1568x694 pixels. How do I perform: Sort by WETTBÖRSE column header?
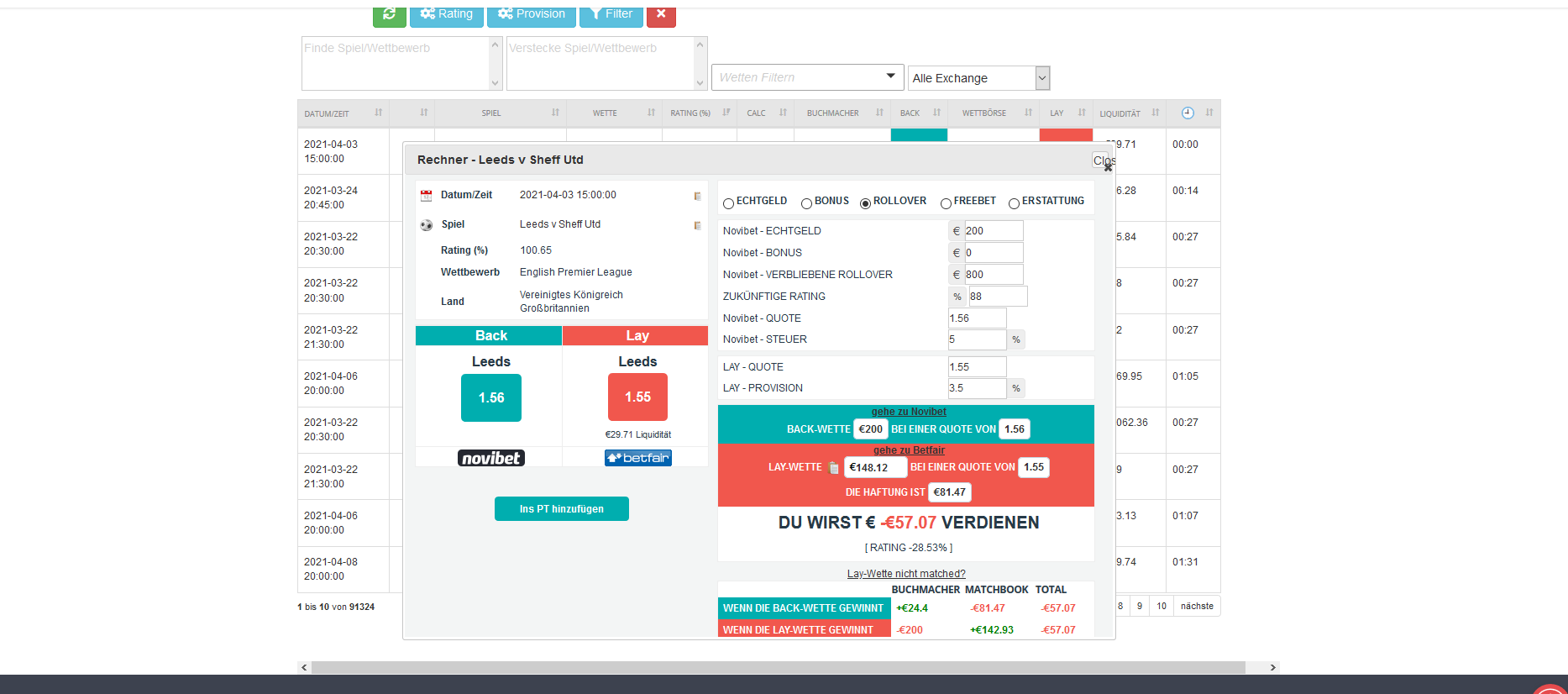(x=994, y=113)
